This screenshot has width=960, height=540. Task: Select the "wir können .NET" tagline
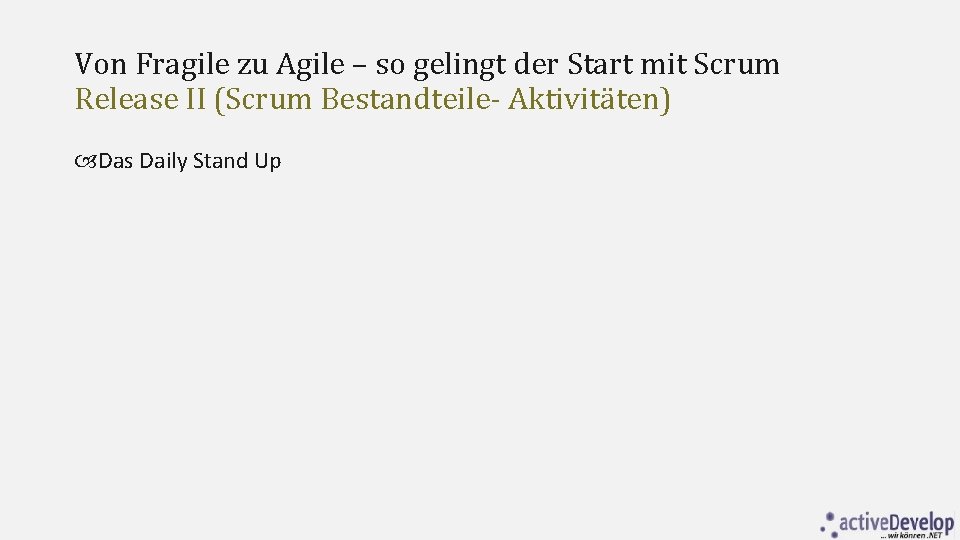click(914, 536)
